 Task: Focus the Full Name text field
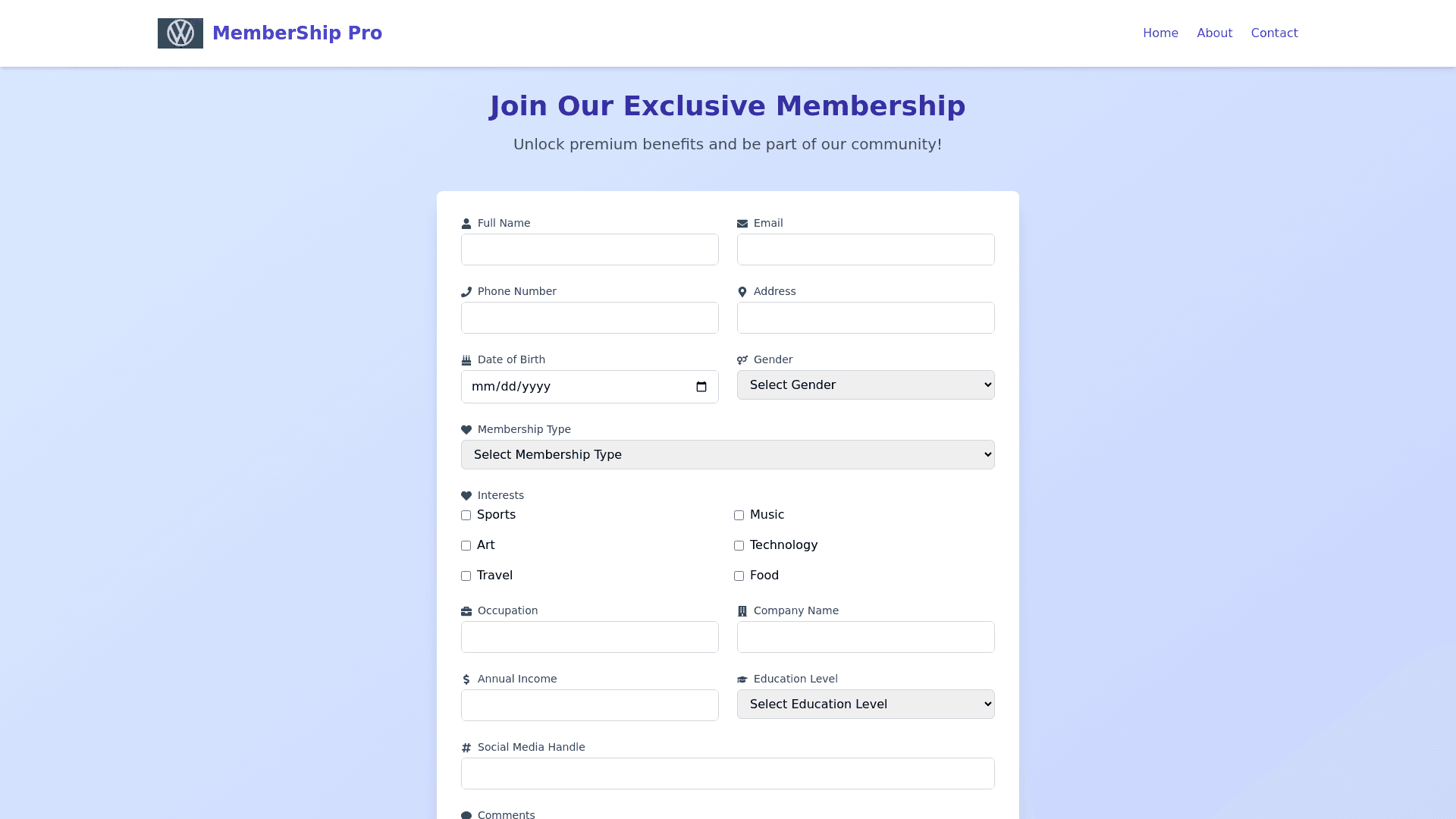click(x=589, y=250)
